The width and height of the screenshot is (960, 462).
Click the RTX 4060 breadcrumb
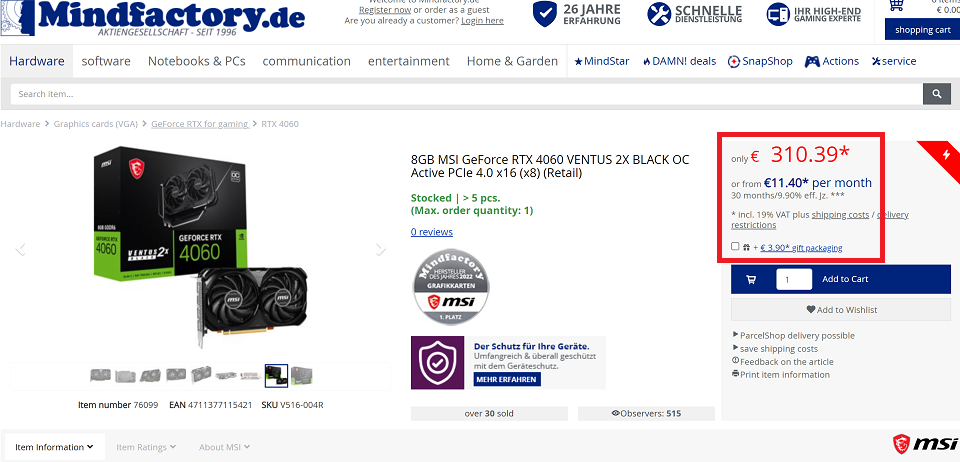(x=280, y=124)
